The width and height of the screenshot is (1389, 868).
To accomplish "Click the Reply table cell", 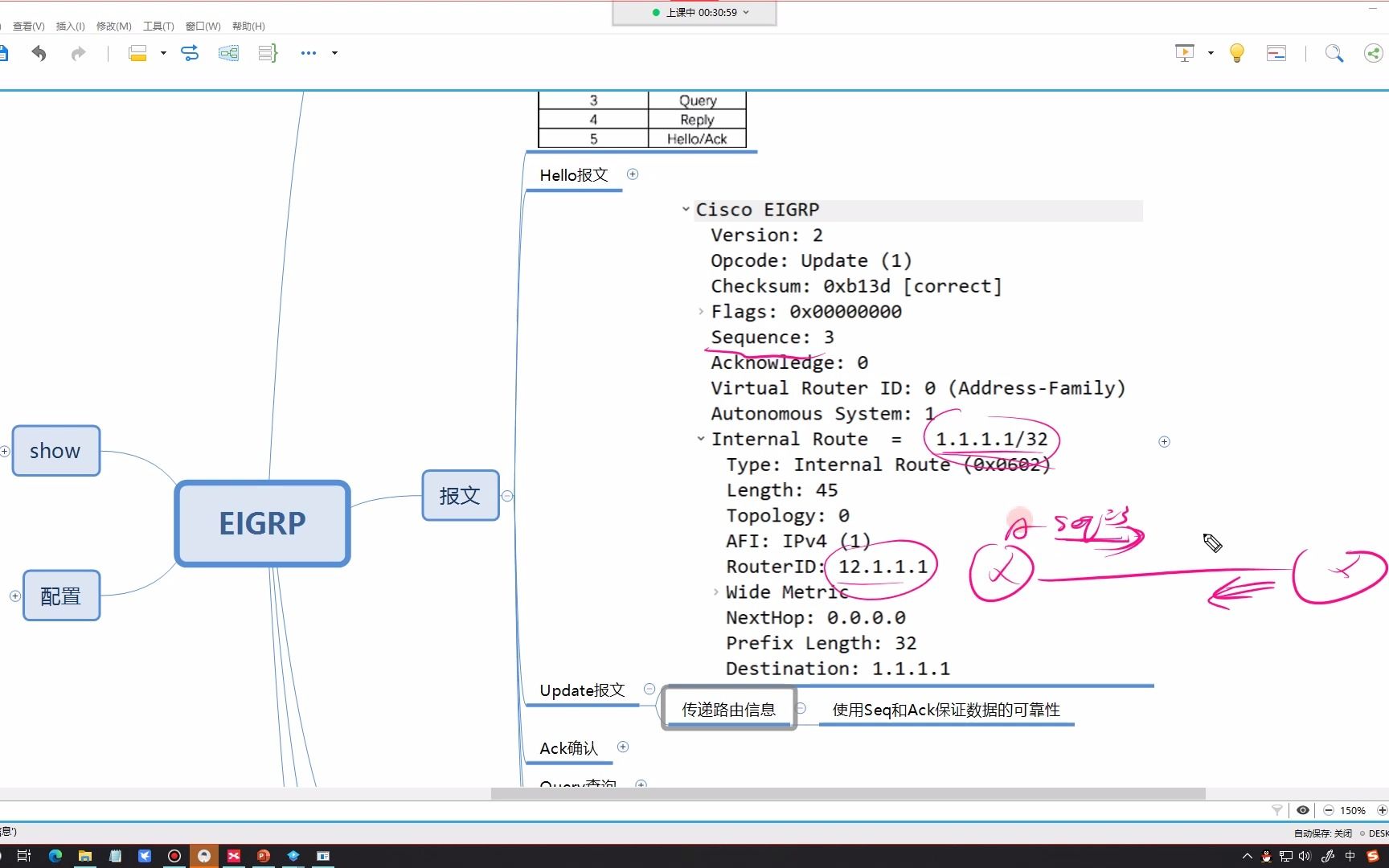I will (697, 120).
